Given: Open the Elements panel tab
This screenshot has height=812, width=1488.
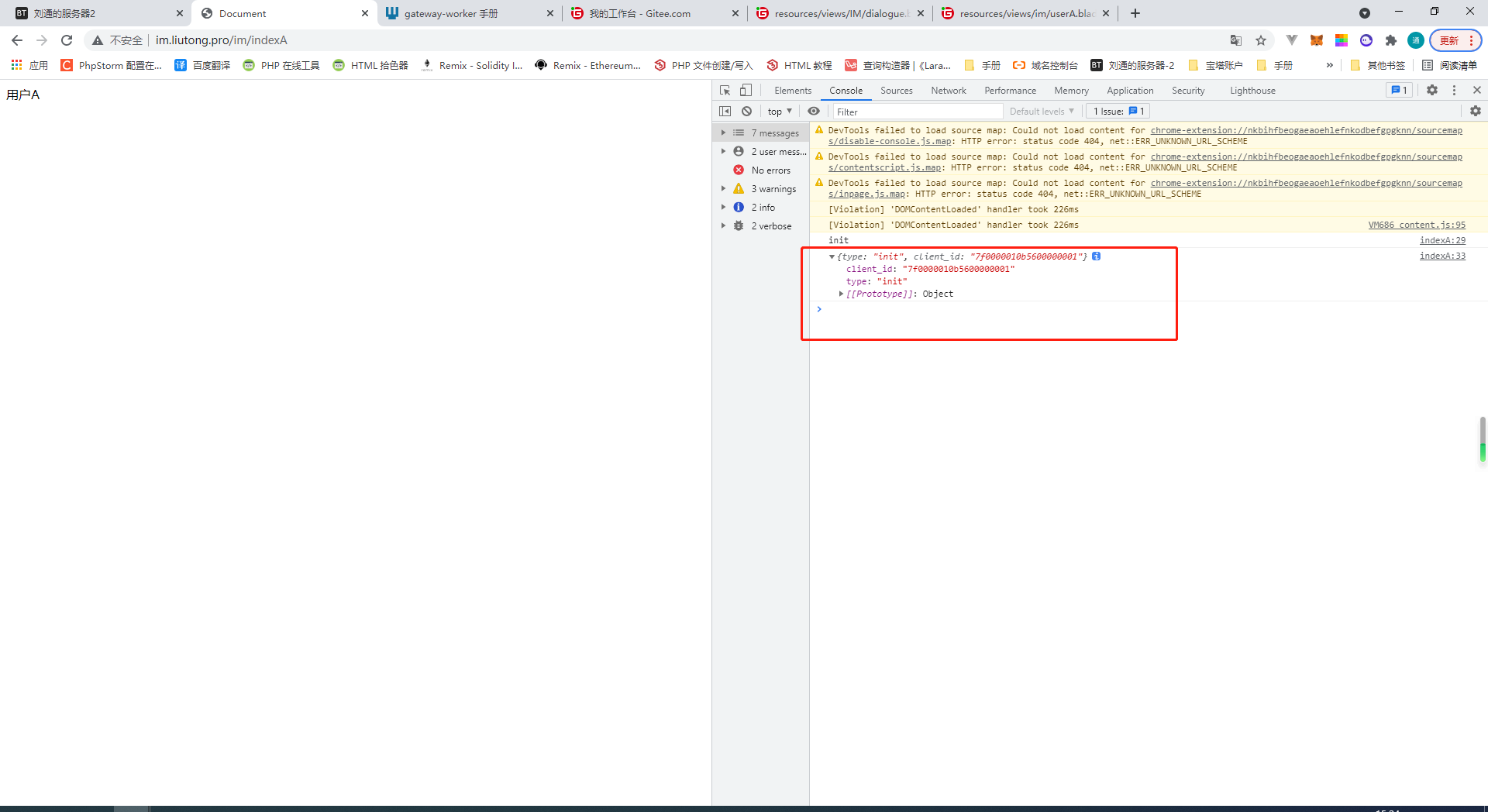Looking at the screenshot, I should tap(793, 91).
